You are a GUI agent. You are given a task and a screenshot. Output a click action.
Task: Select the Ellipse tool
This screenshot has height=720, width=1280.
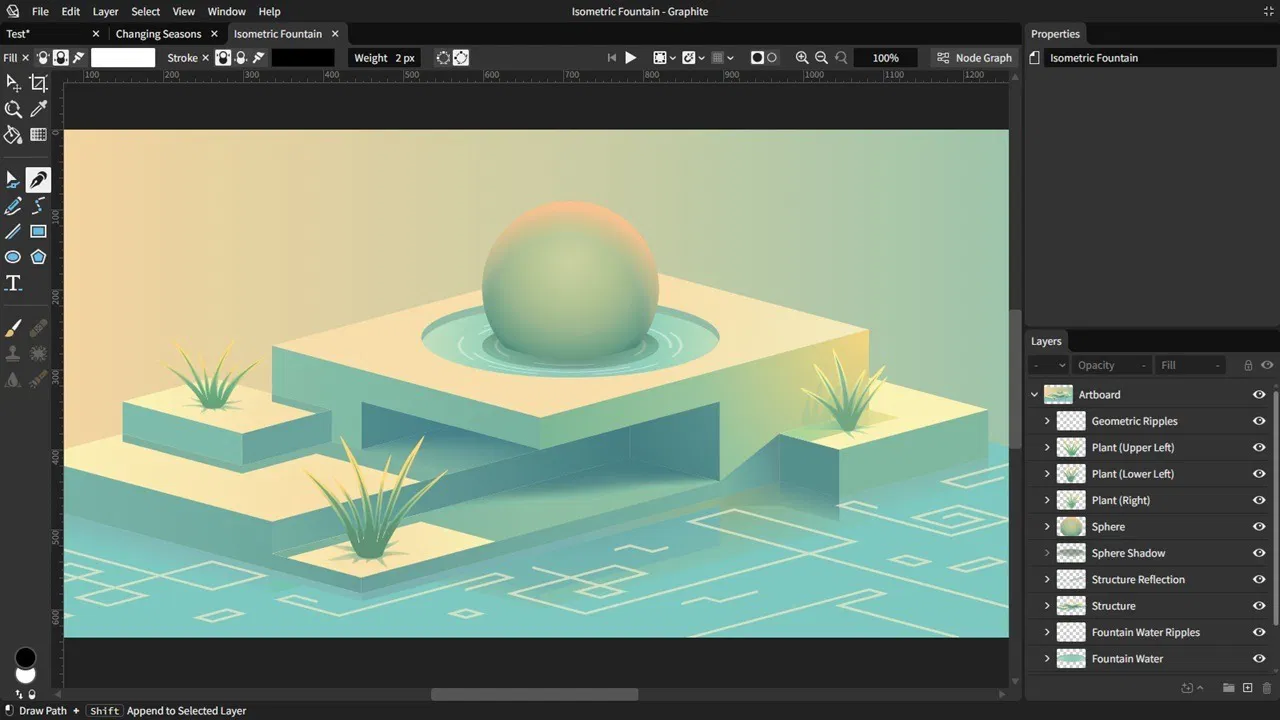[13, 257]
